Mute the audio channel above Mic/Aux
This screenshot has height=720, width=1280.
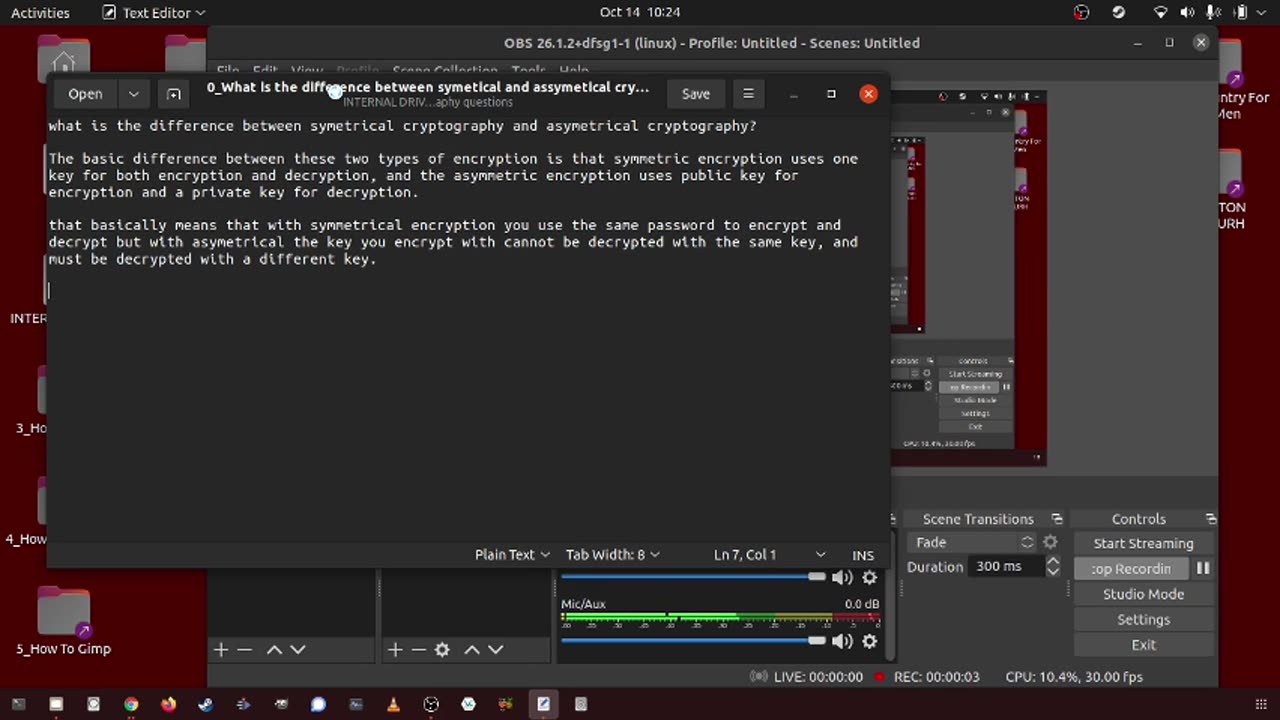842,577
